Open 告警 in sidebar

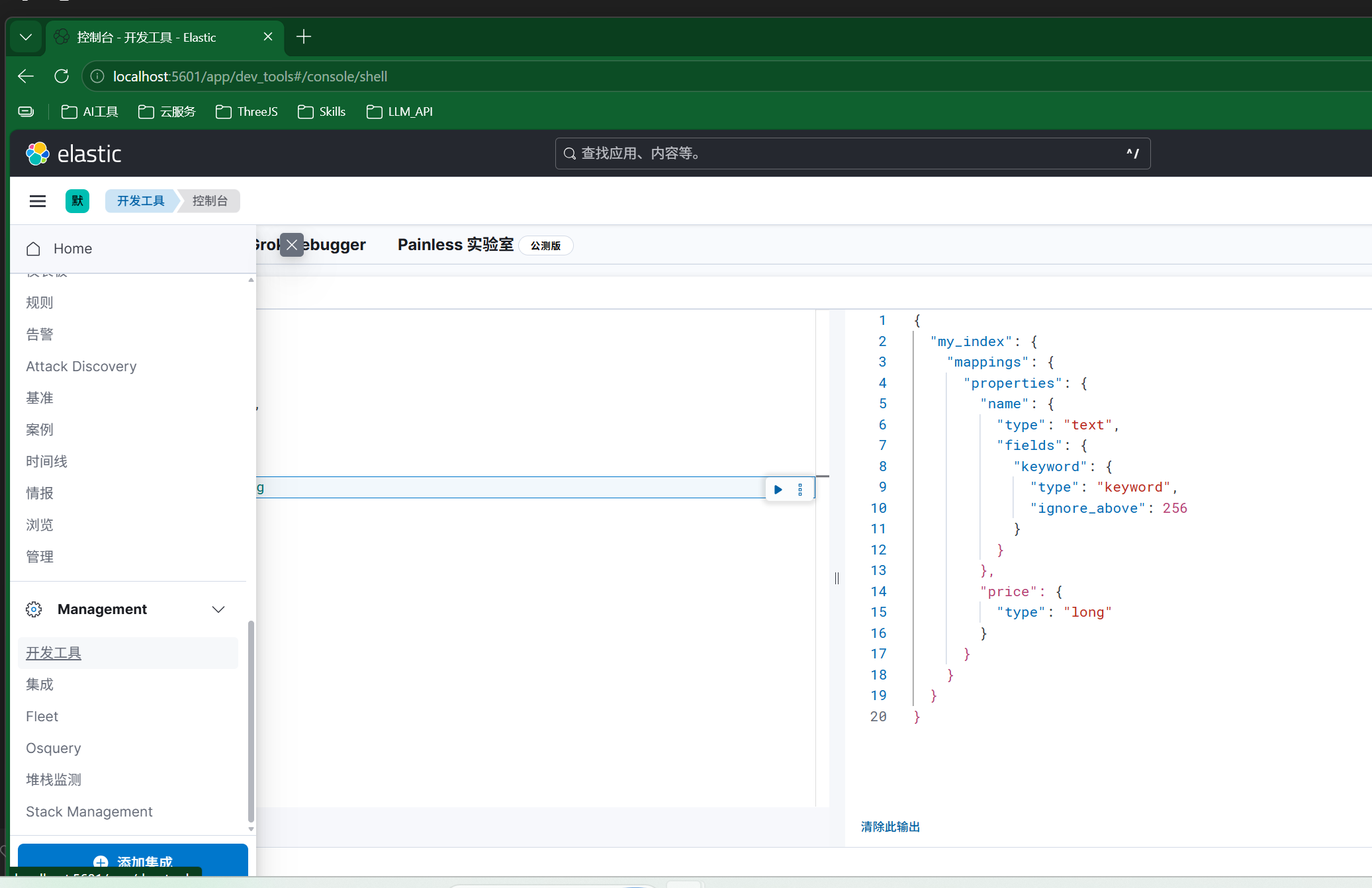click(x=39, y=335)
